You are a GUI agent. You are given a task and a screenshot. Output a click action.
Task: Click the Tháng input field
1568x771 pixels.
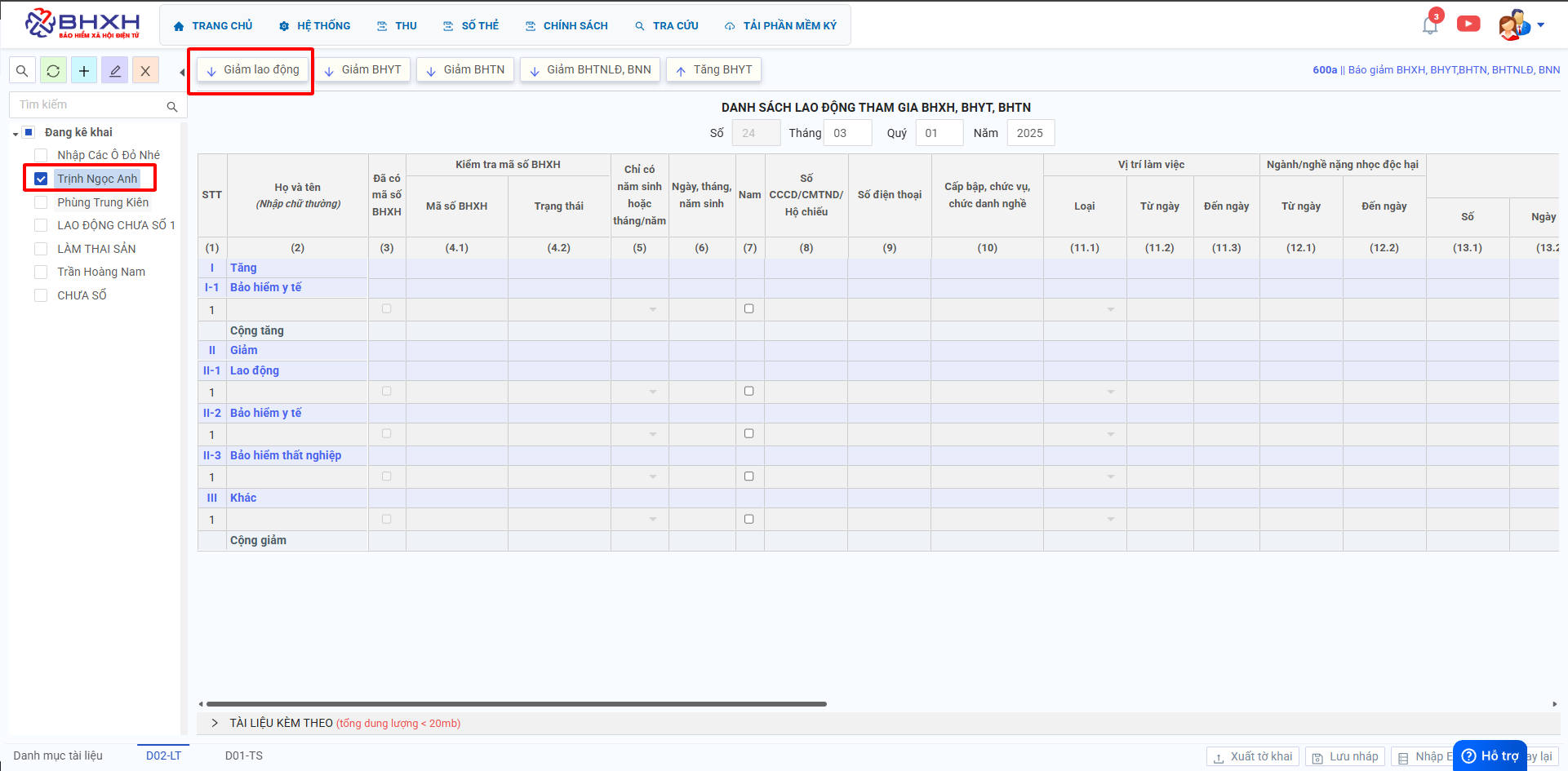coord(848,133)
